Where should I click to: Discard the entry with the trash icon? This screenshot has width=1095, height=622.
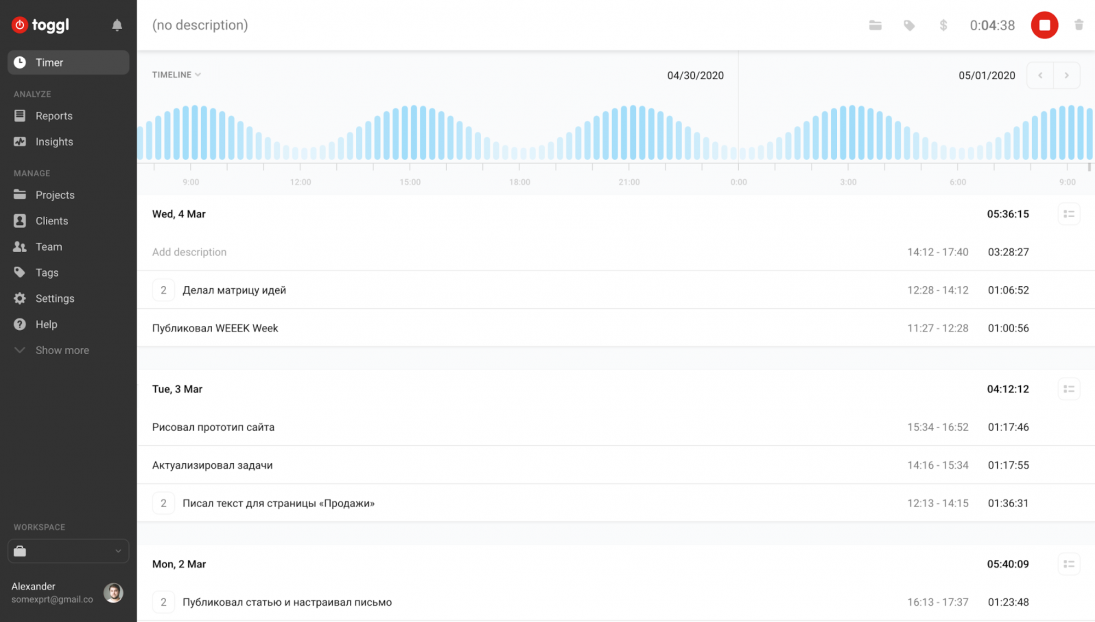(x=1079, y=25)
